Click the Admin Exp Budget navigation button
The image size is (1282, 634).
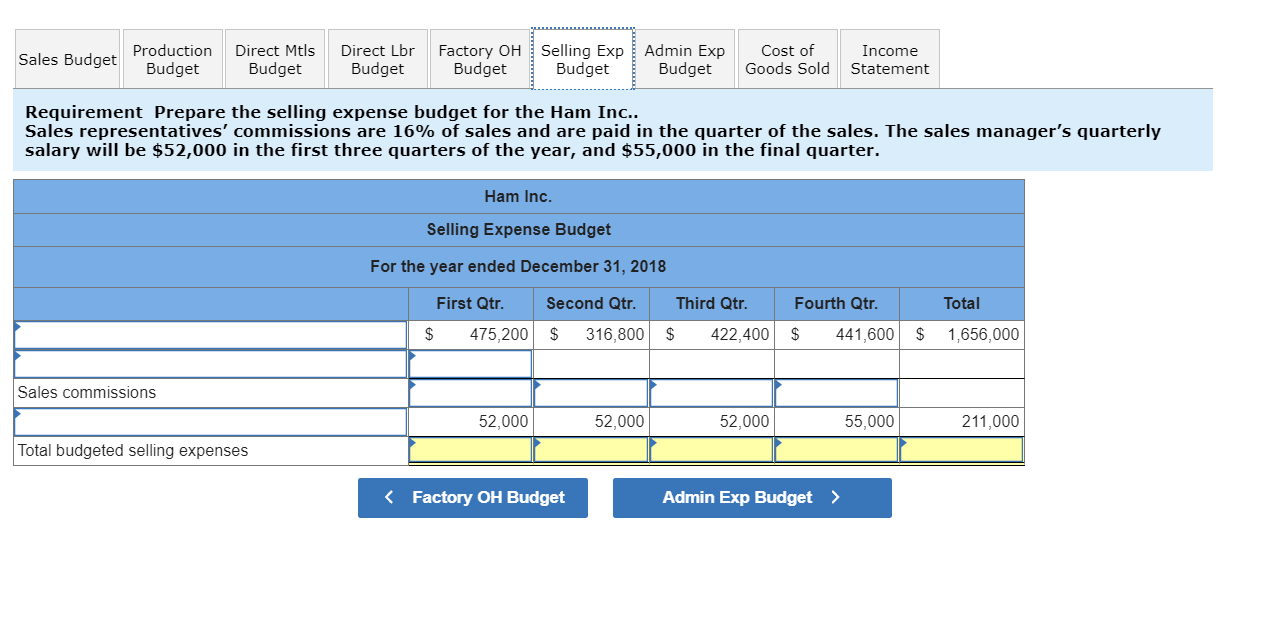point(752,497)
